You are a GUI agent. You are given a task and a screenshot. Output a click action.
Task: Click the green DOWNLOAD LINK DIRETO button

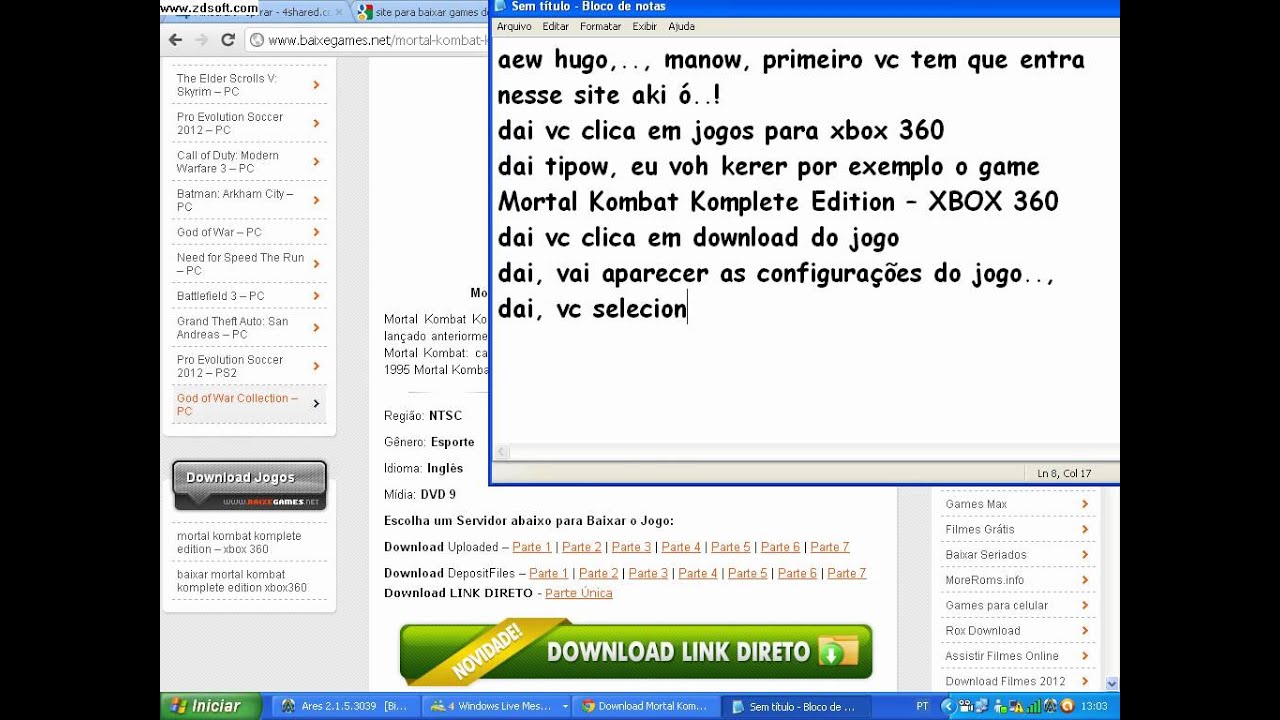pos(636,652)
